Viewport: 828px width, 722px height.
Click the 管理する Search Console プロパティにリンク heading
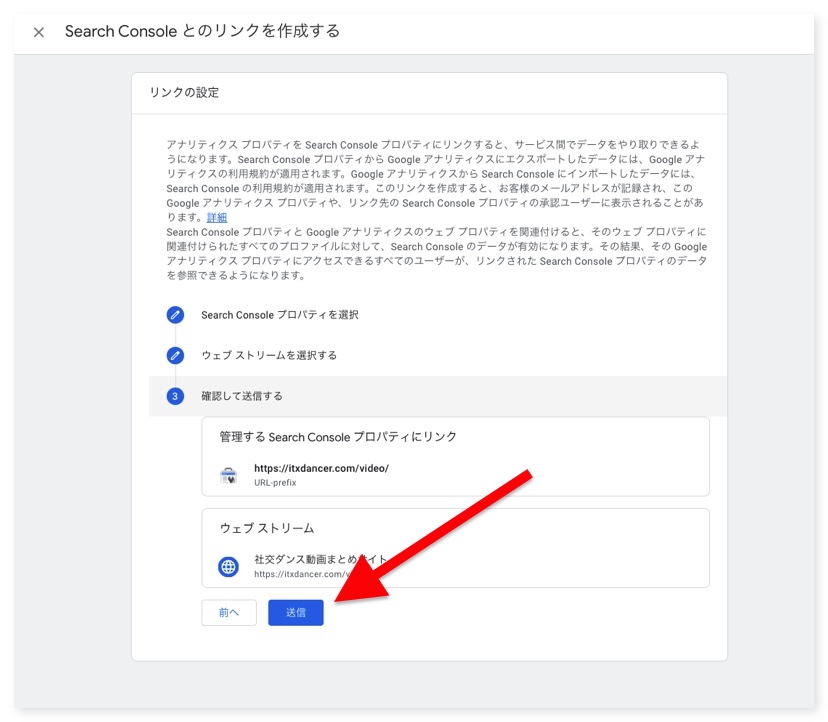(x=338, y=437)
